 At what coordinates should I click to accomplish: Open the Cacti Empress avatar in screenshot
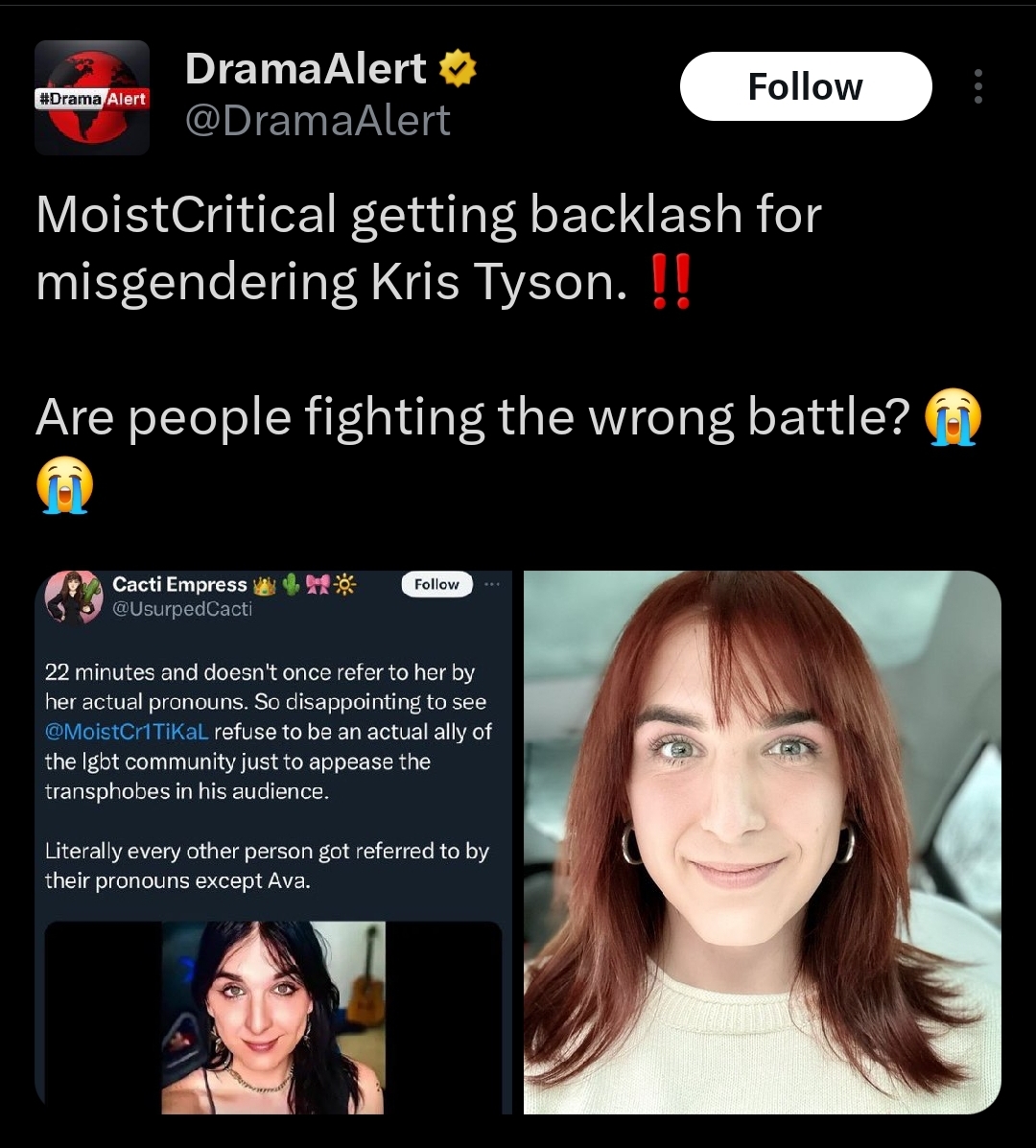coord(73,597)
